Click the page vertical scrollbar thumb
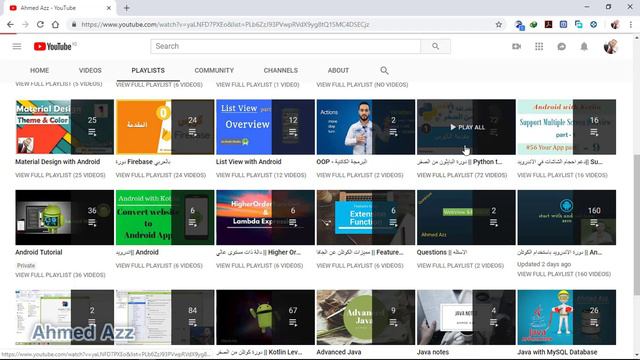Screen dimensions: 640x360 (637, 224)
